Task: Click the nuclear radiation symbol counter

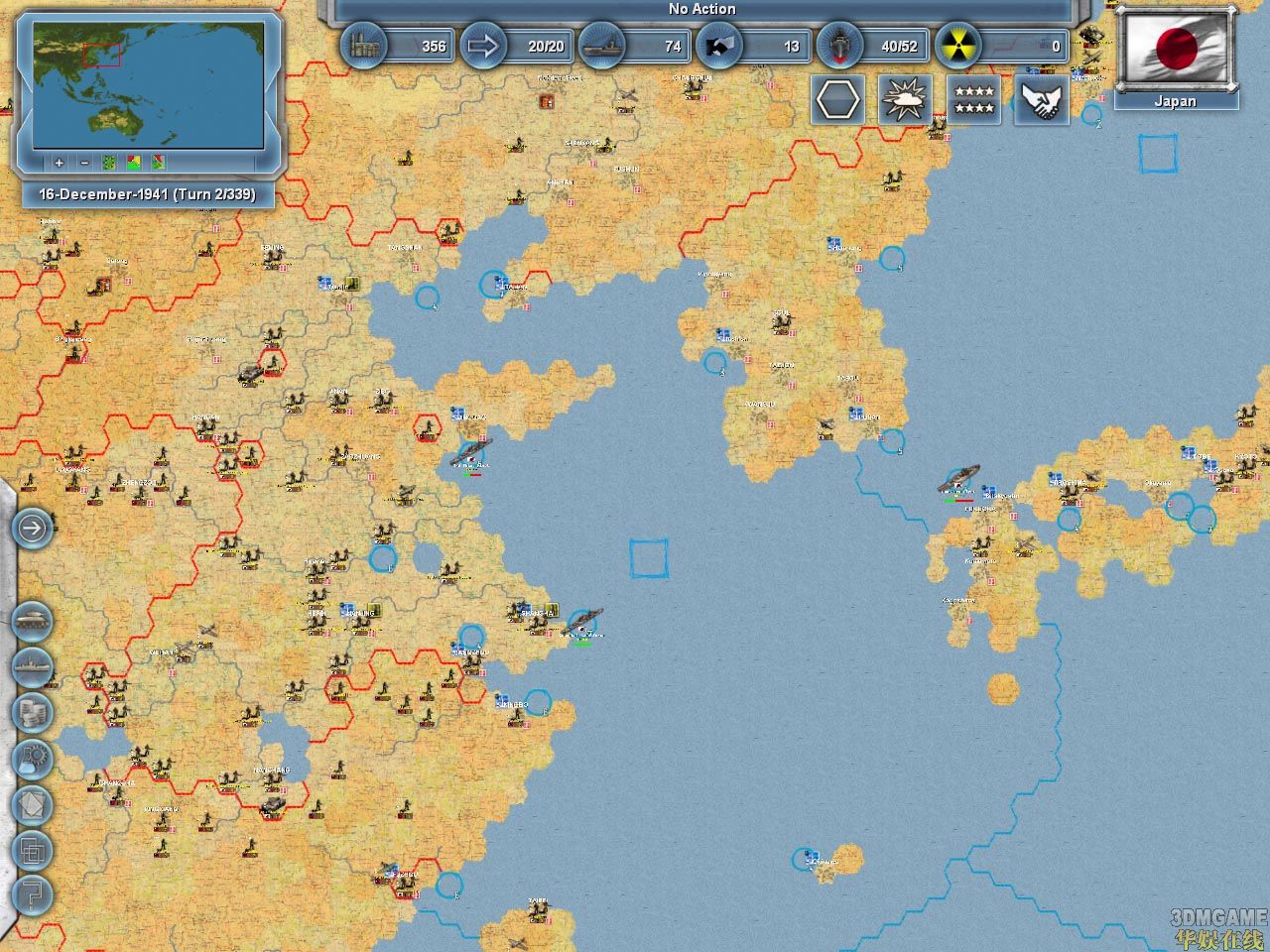Action: (959, 46)
